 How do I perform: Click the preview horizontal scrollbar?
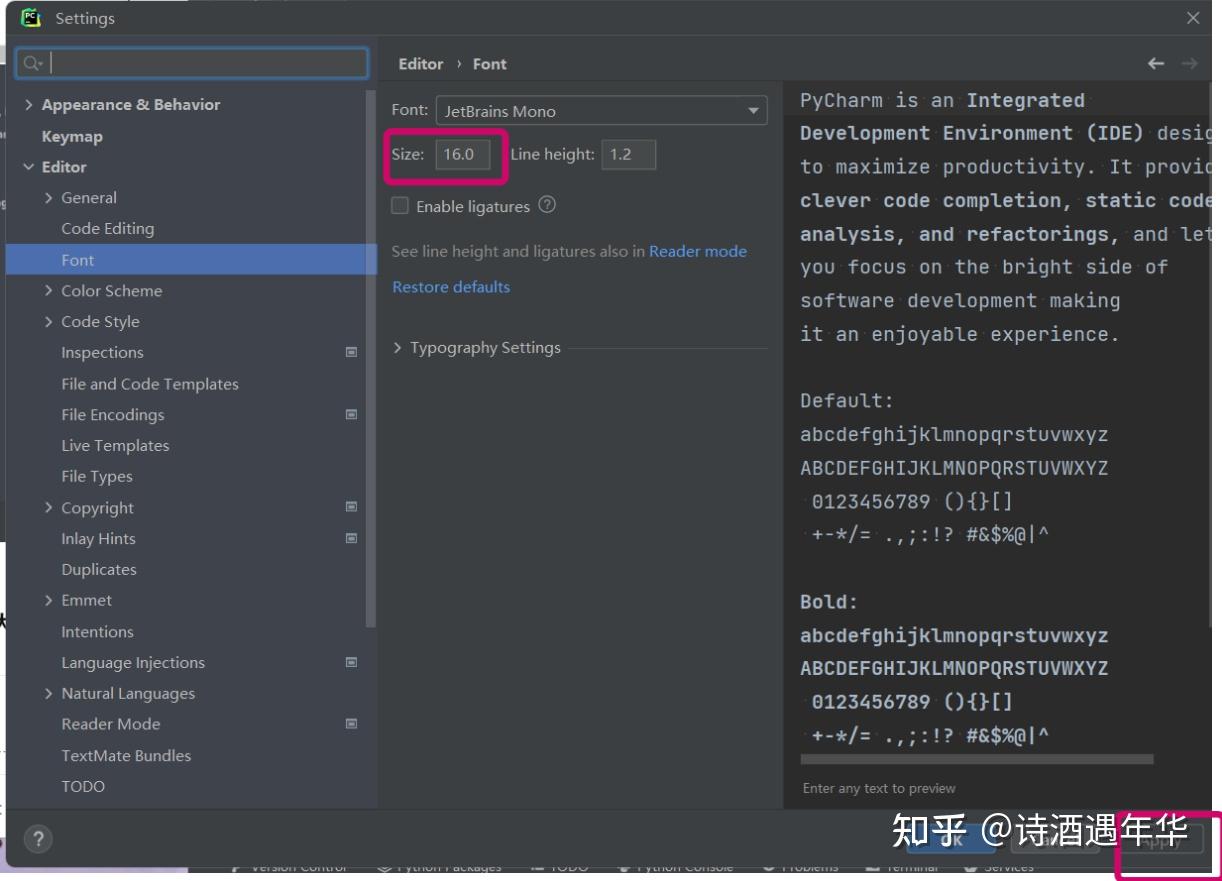click(977, 759)
